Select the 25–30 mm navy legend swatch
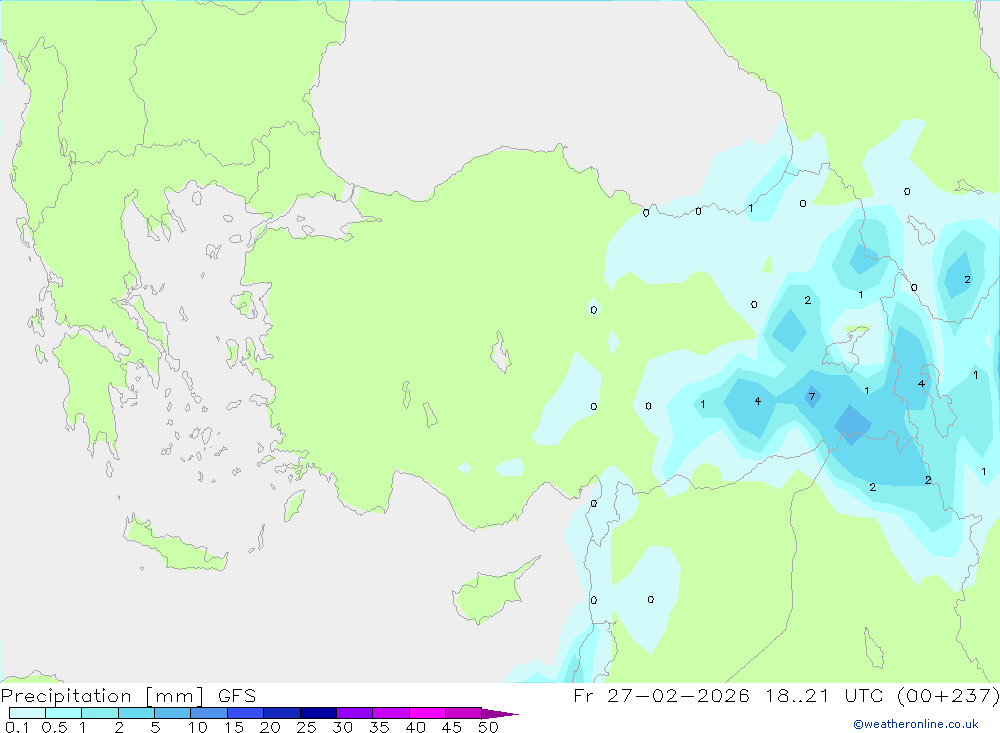The image size is (1000, 733). [318, 713]
